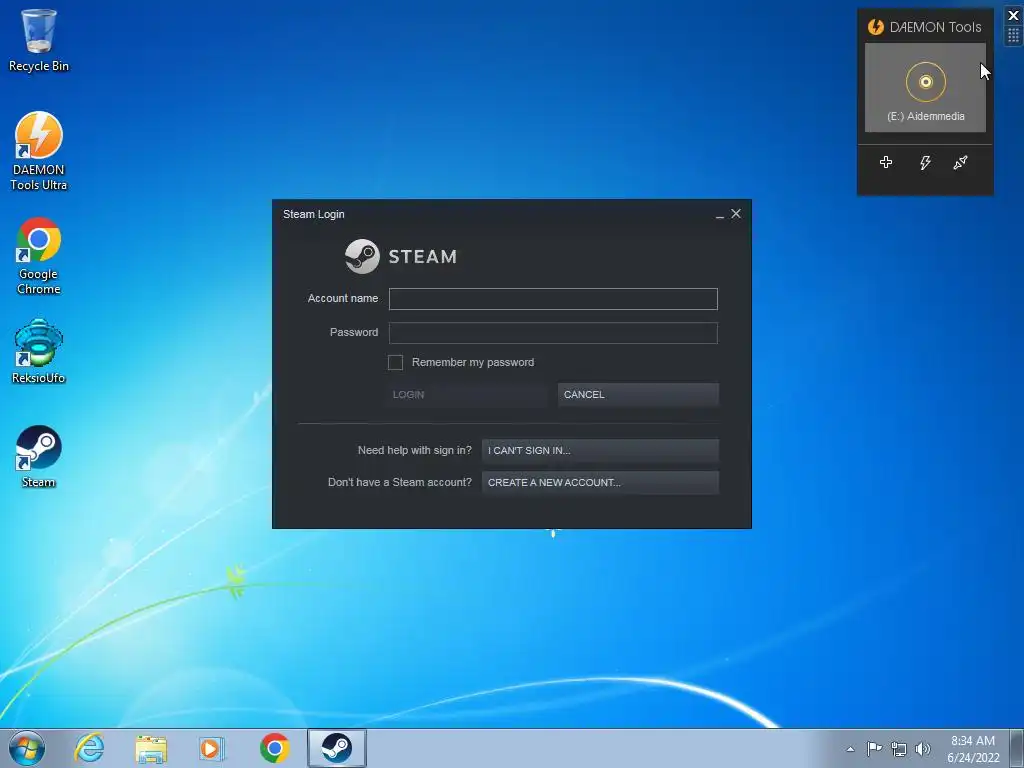Click the 'Need help with sign in?' text

(415, 450)
